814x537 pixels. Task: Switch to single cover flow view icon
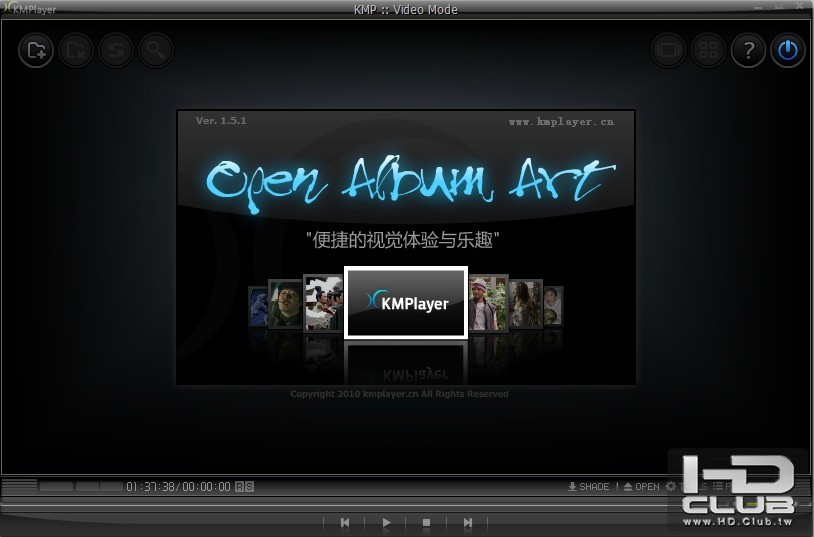point(668,50)
